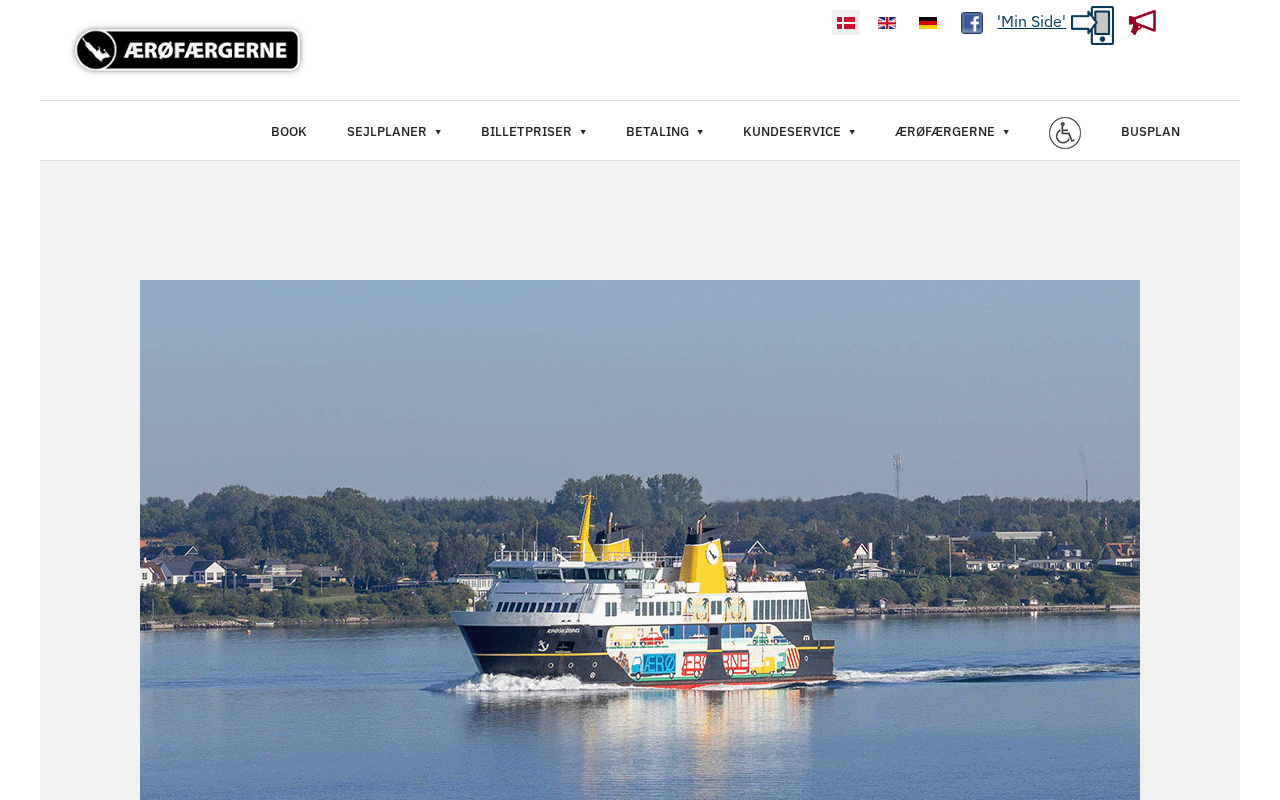Screen dimensions: 1280x800
Task: Follow the 'Min Side' link
Action: click(x=1031, y=22)
